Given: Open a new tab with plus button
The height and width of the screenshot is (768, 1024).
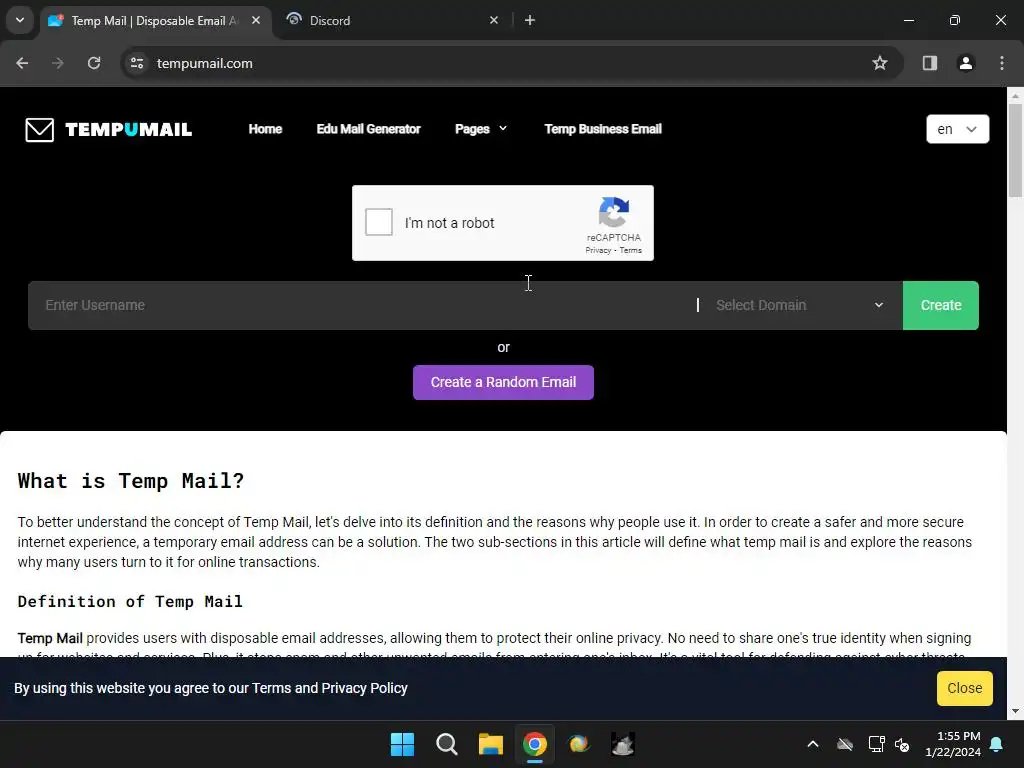Looking at the screenshot, I should 530,21.
